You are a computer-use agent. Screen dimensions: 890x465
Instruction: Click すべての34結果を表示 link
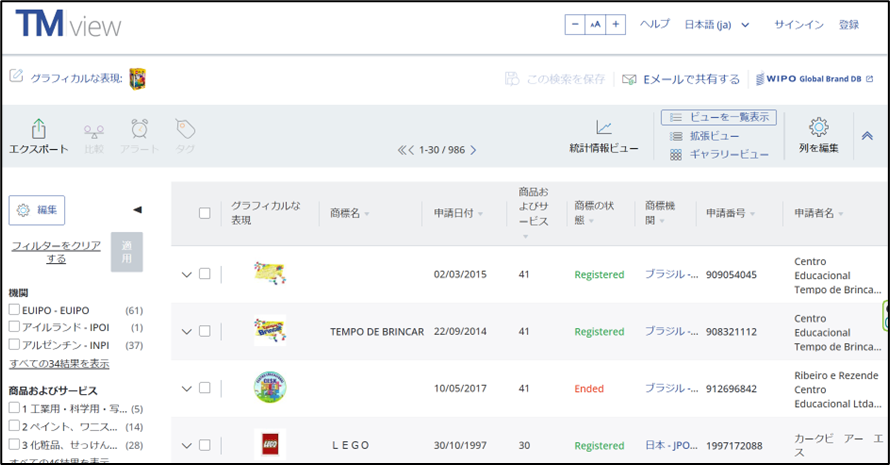59,363
